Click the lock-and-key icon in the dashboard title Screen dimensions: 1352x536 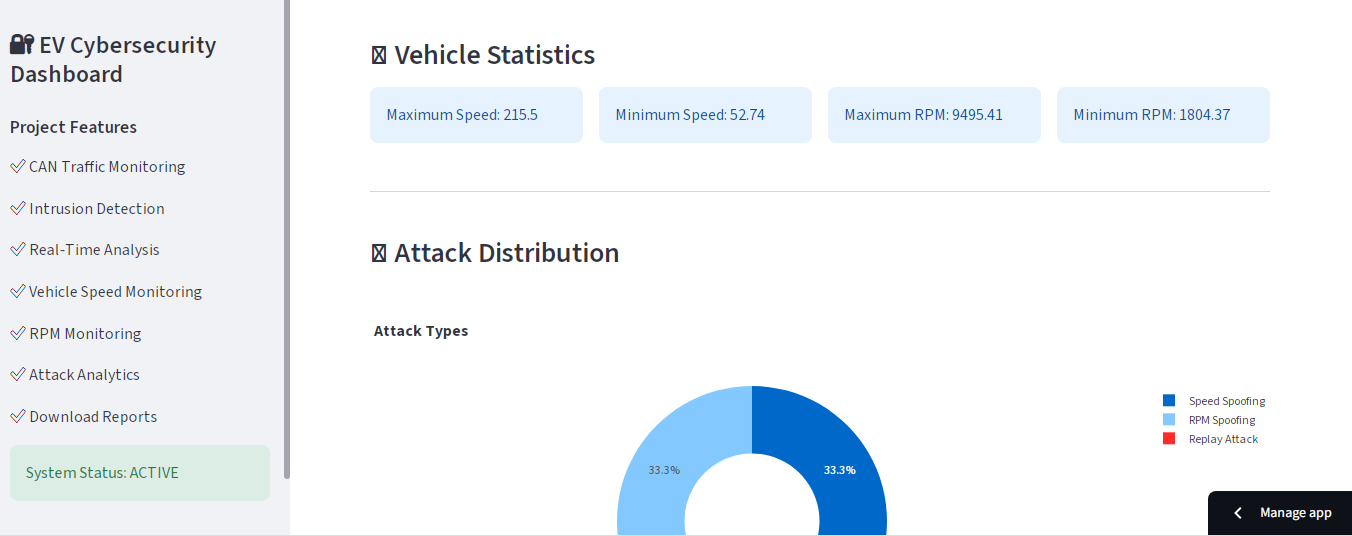[x=22, y=45]
